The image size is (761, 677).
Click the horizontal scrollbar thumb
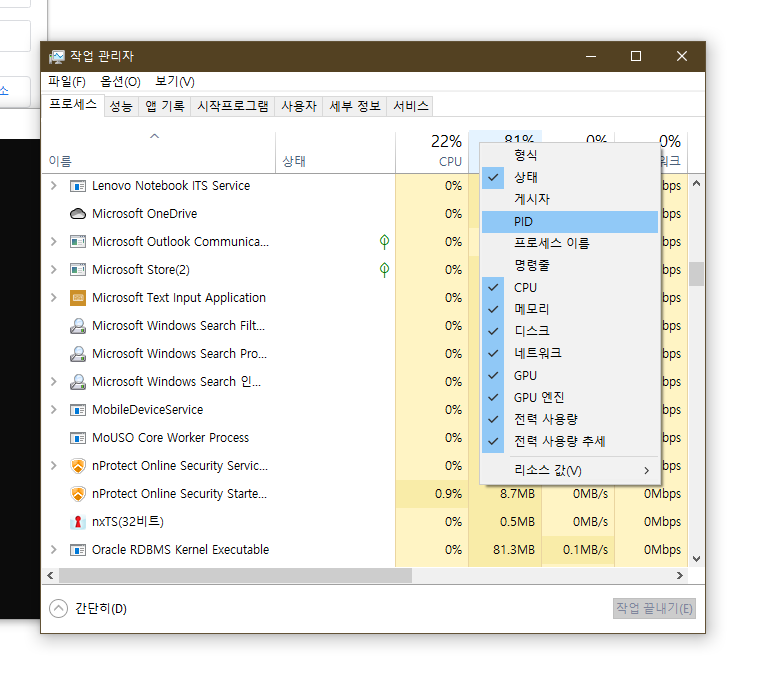pos(235,576)
